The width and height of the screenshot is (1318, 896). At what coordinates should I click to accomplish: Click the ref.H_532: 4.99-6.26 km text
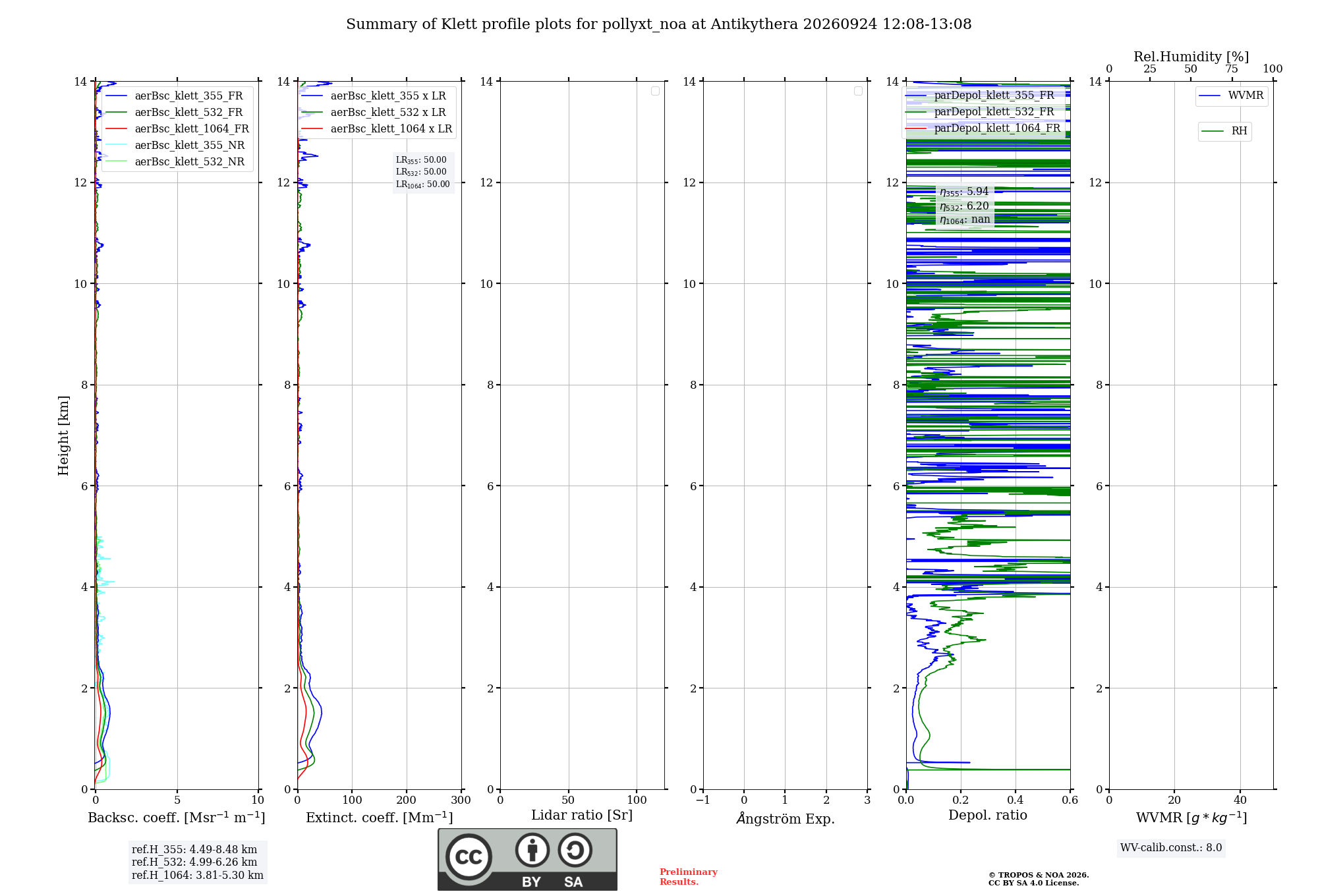pos(194,862)
